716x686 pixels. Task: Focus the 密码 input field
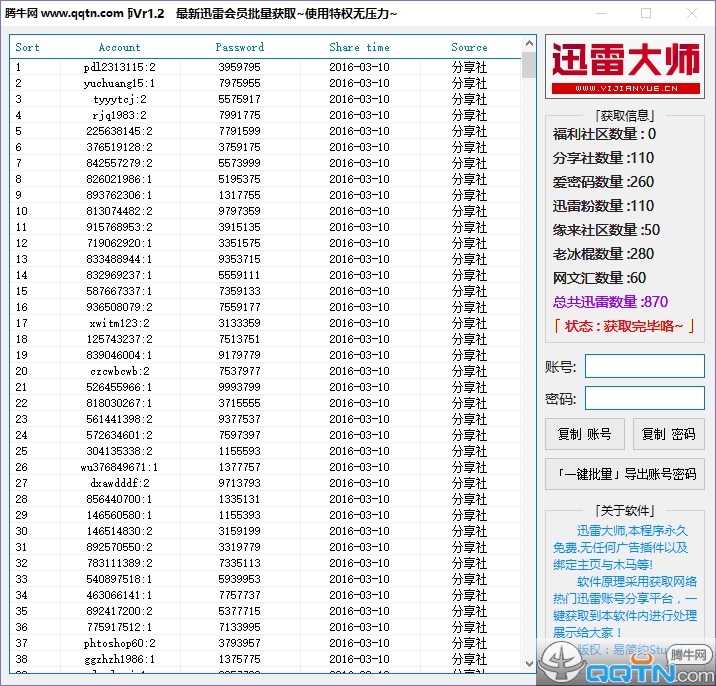pyautogui.click(x=644, y=398)
